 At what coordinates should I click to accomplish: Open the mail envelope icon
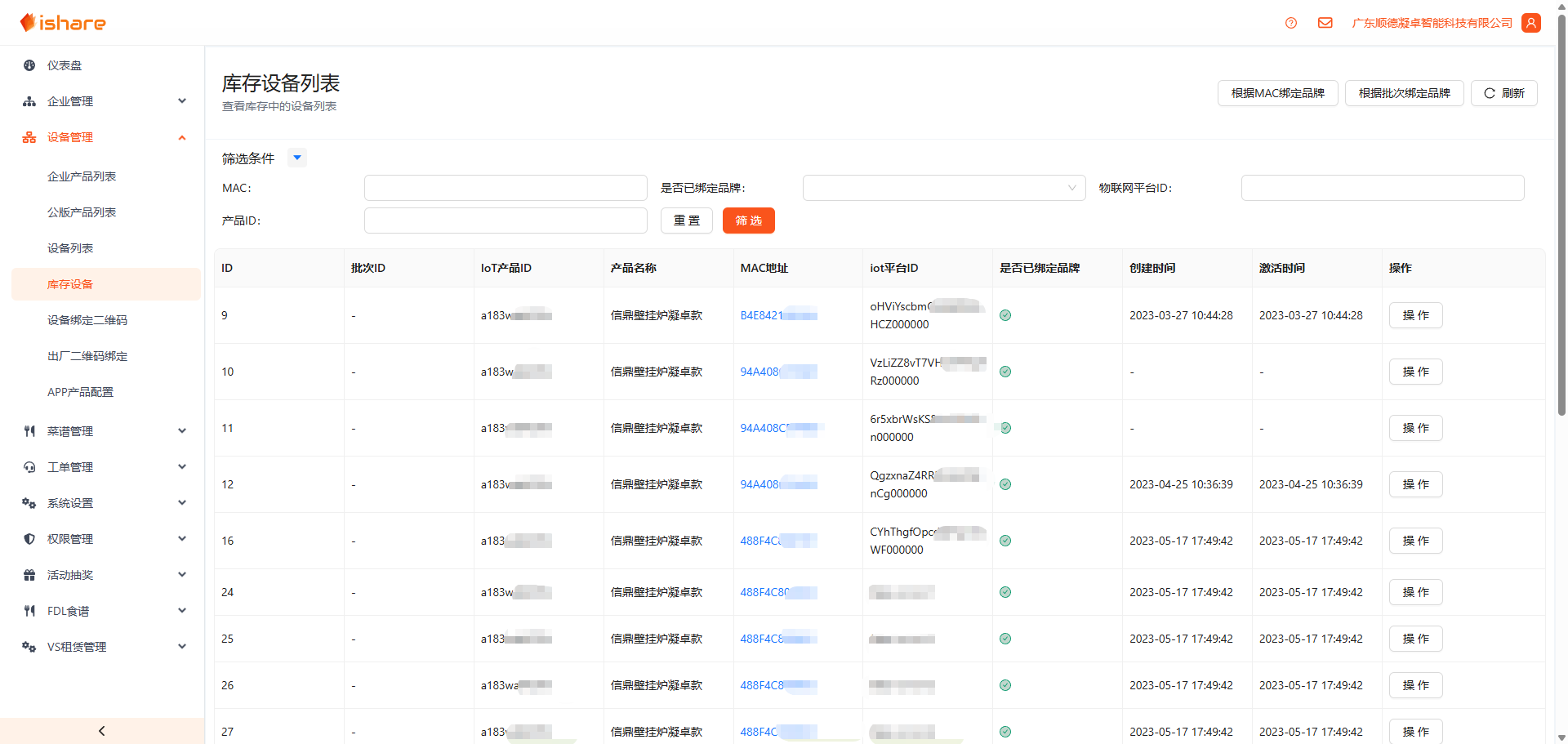point(1325,23)
